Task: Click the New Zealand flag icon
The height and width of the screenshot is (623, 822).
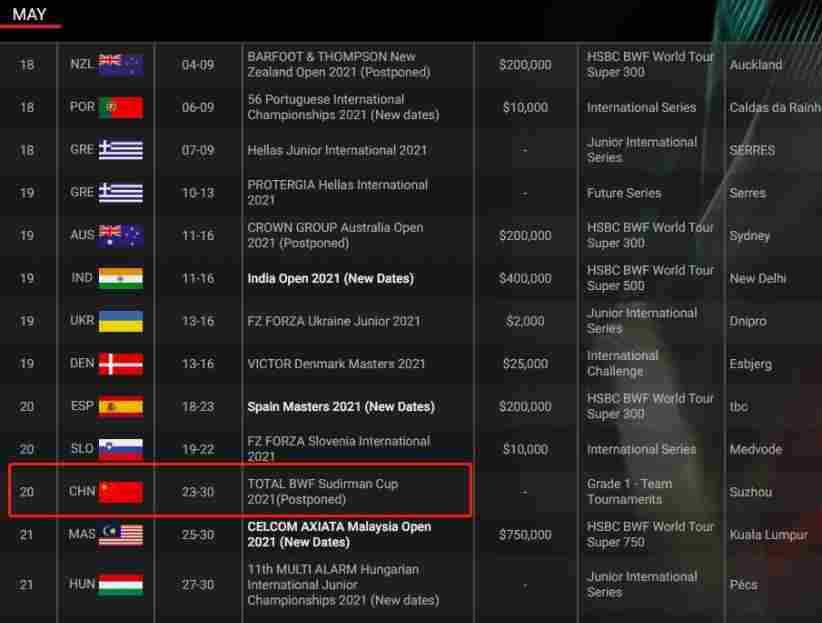Action: [121, 64]
